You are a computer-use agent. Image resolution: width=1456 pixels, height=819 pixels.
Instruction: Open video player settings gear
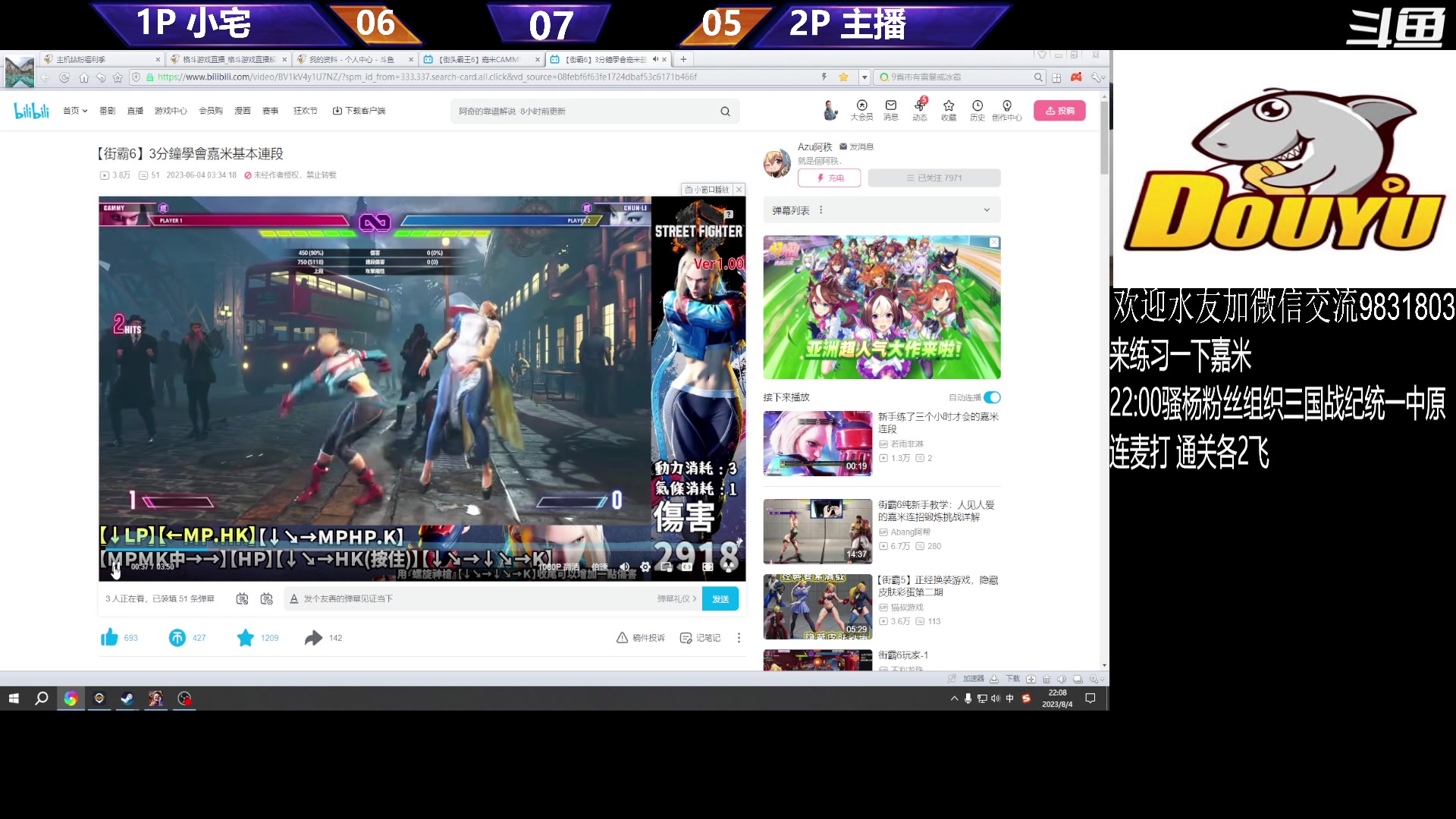(645, 566)
